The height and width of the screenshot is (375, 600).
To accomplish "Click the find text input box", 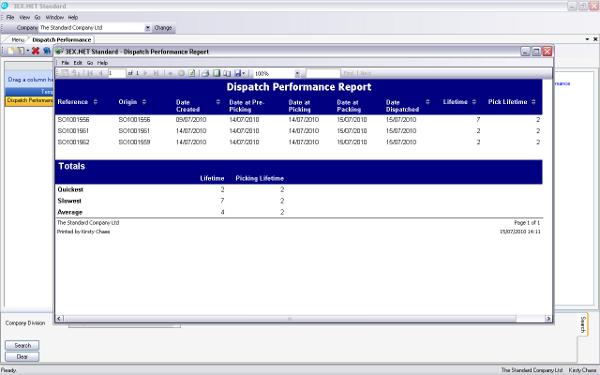I will click(x=323, y=73).
